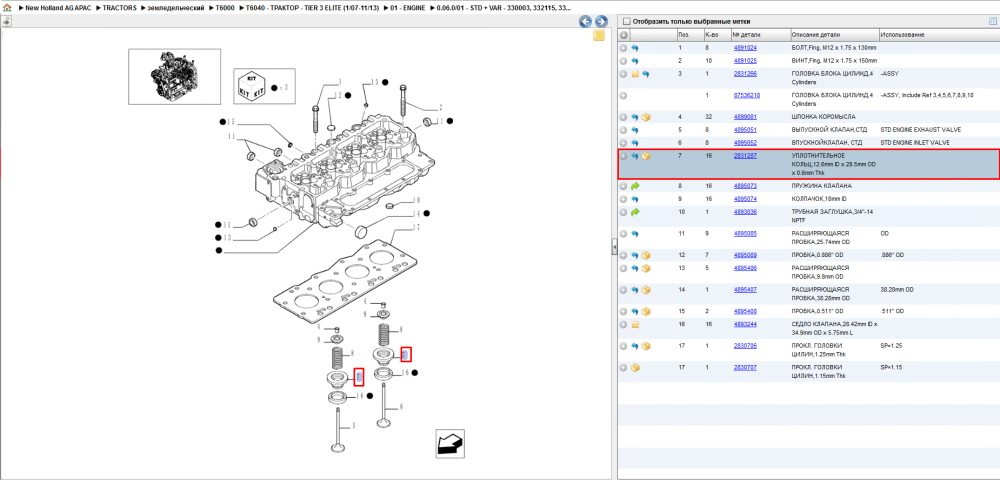Image resolution: width=1000 pixels, height=480 pixels.
Task: Click green arrow icon for part 4893036
Action: 635,212
